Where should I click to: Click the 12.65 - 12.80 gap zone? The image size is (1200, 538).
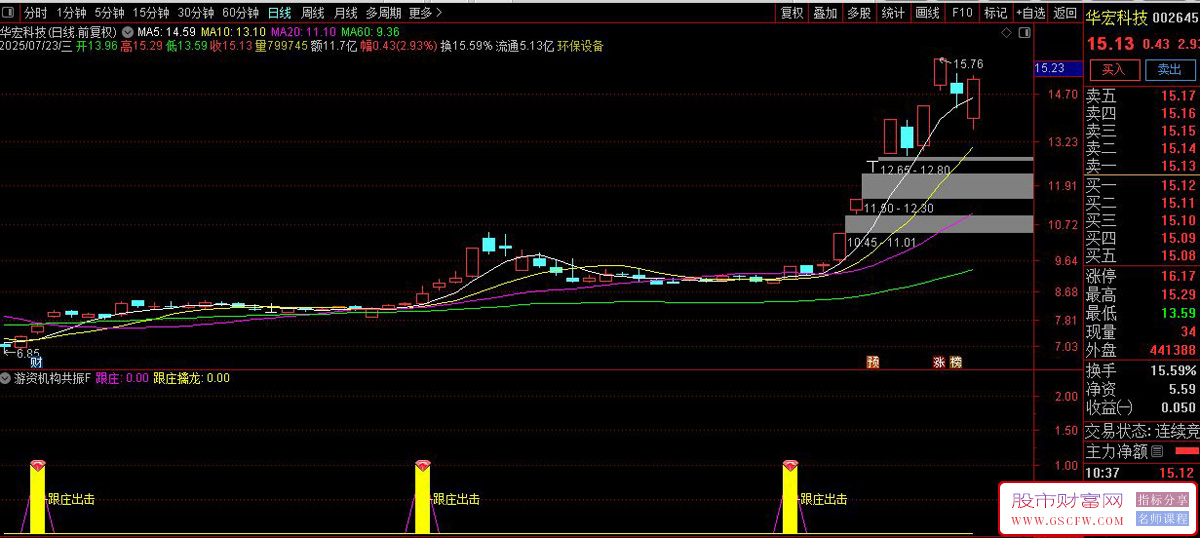point(915,170)
